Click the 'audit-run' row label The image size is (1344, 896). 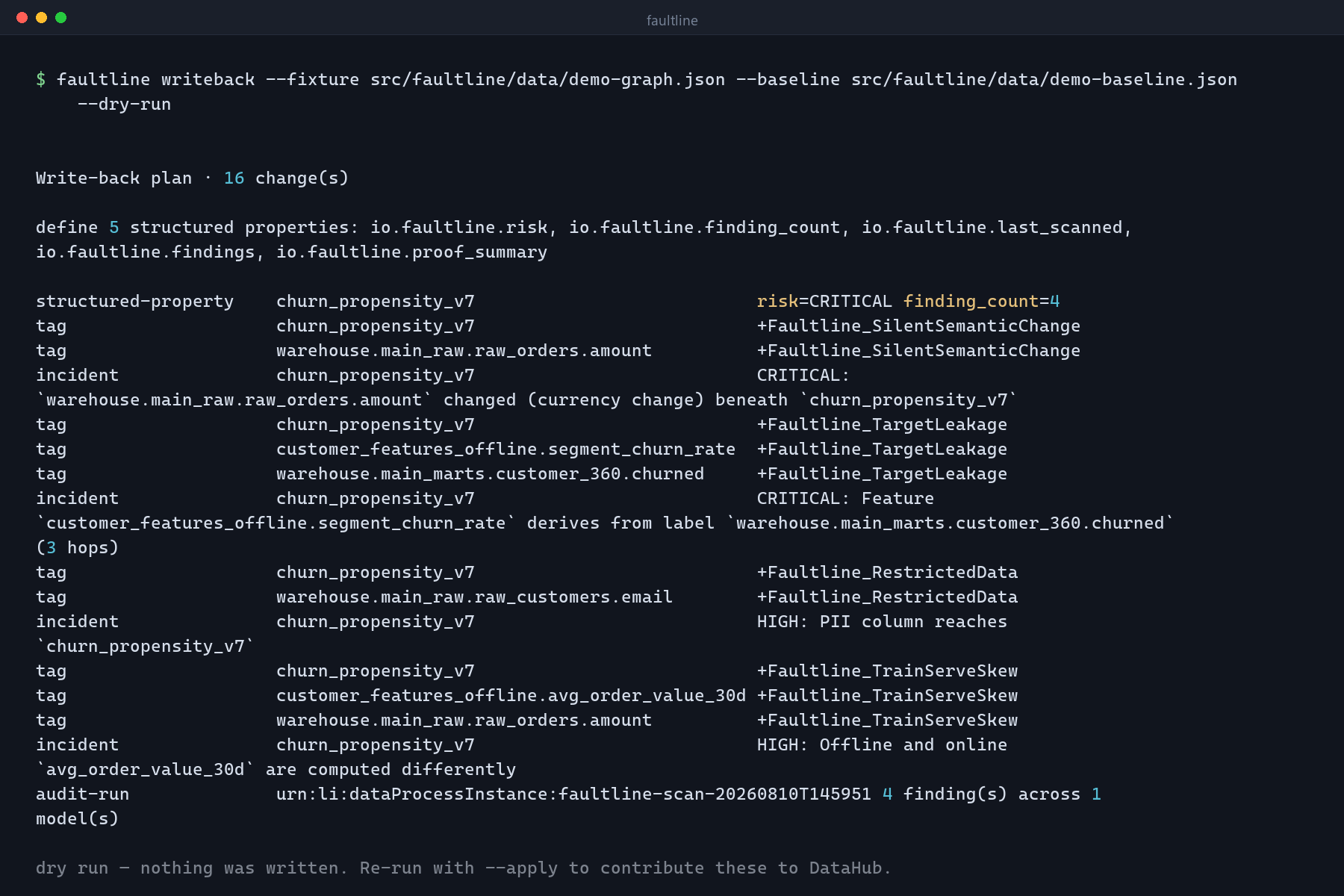tap(83, 794)
